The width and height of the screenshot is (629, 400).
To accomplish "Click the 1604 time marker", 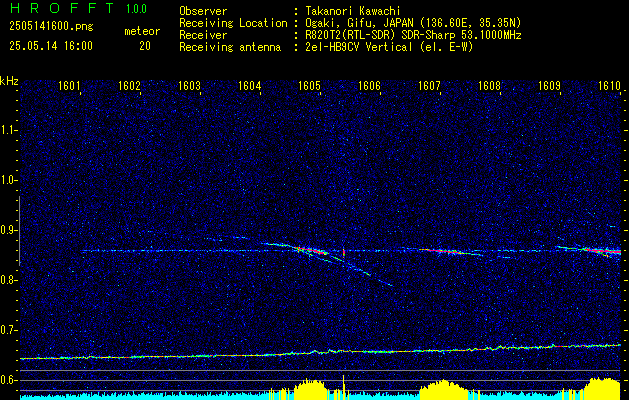I will [x=250, y=85].
